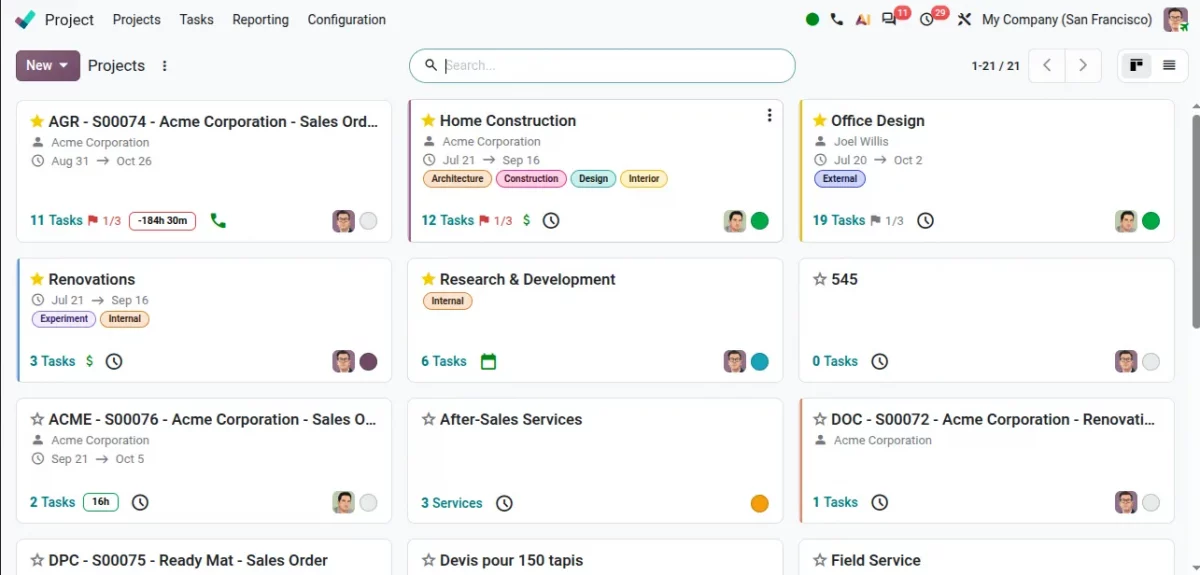Open the user avatar menu in top right
This screenshot has width=1200, height=575.
click(1176, 19)
